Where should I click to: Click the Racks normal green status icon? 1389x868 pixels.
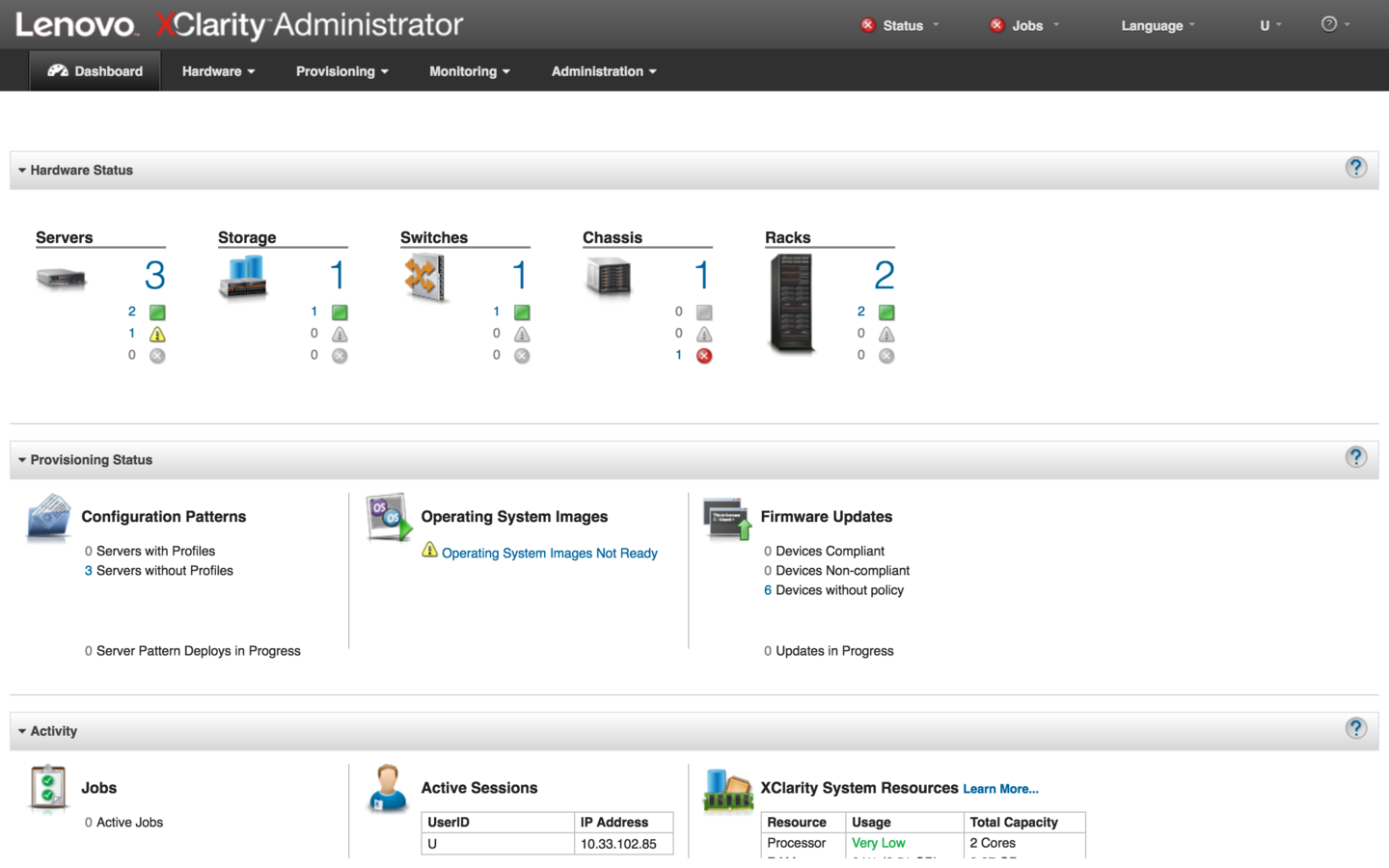point(886,312)
